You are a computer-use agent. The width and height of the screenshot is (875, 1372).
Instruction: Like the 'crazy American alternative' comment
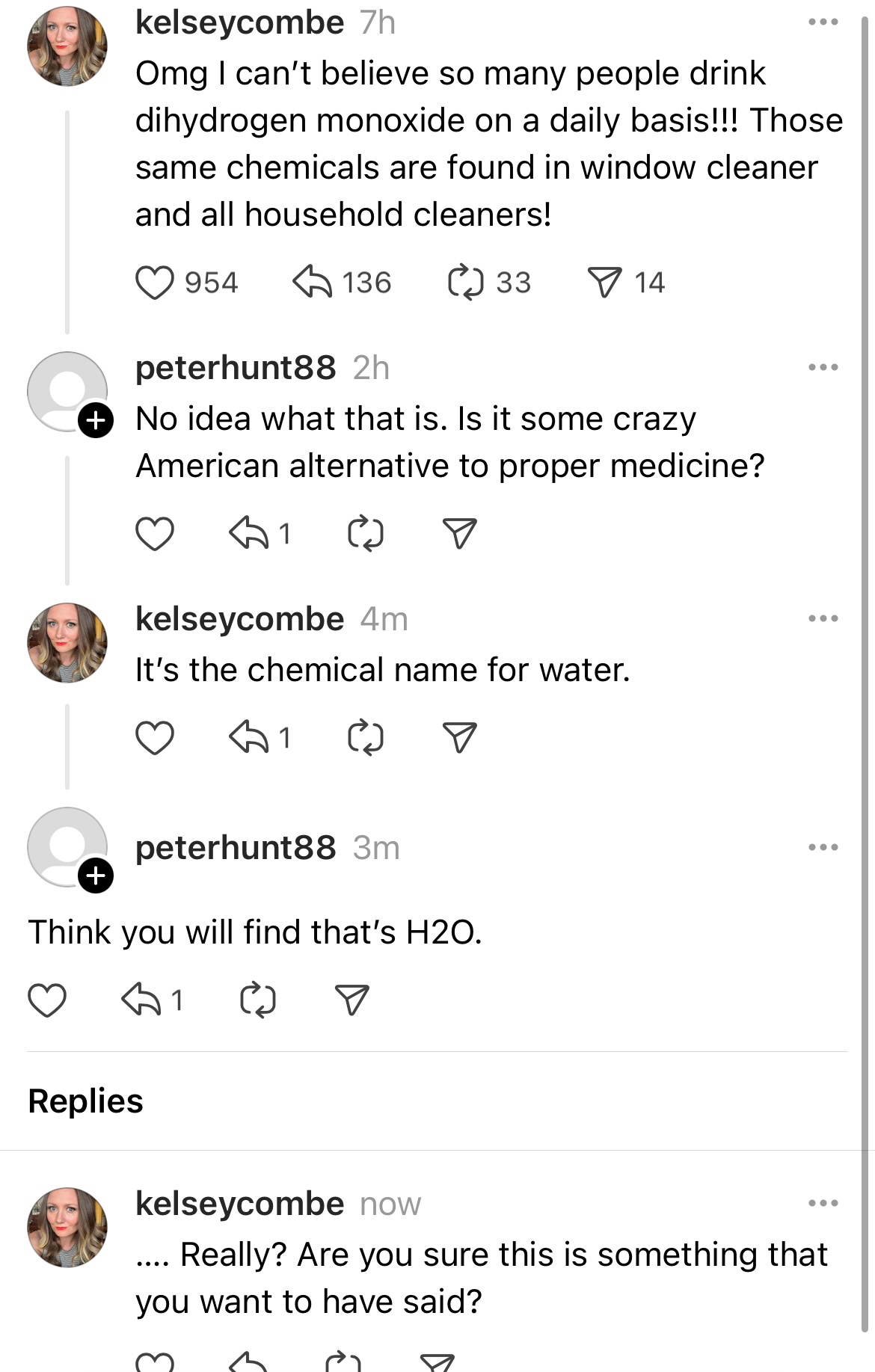[155, 534]
